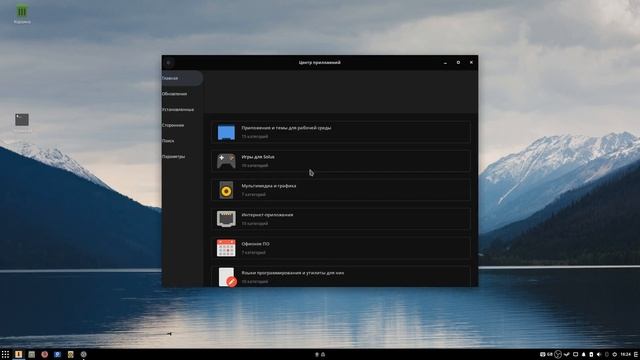This screenshot has height=360, width=640.
Task: Click the circular OBS-style icon in the tray
Action: coord(558,354)
